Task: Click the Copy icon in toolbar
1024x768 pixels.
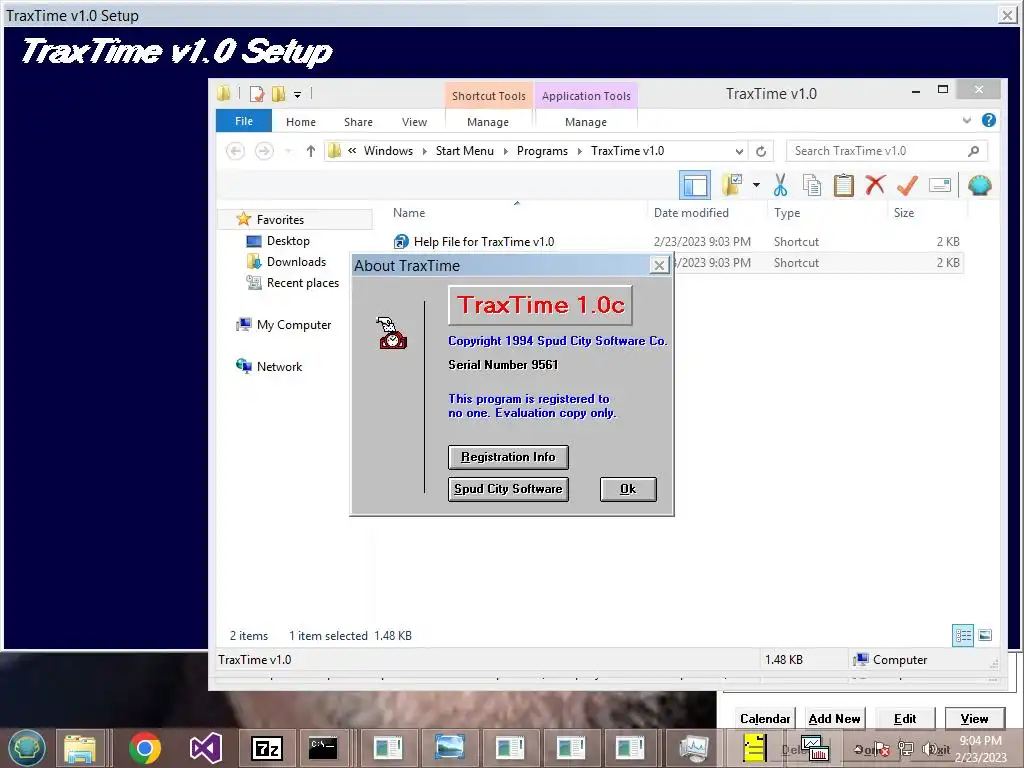Action: coord(812,185)
